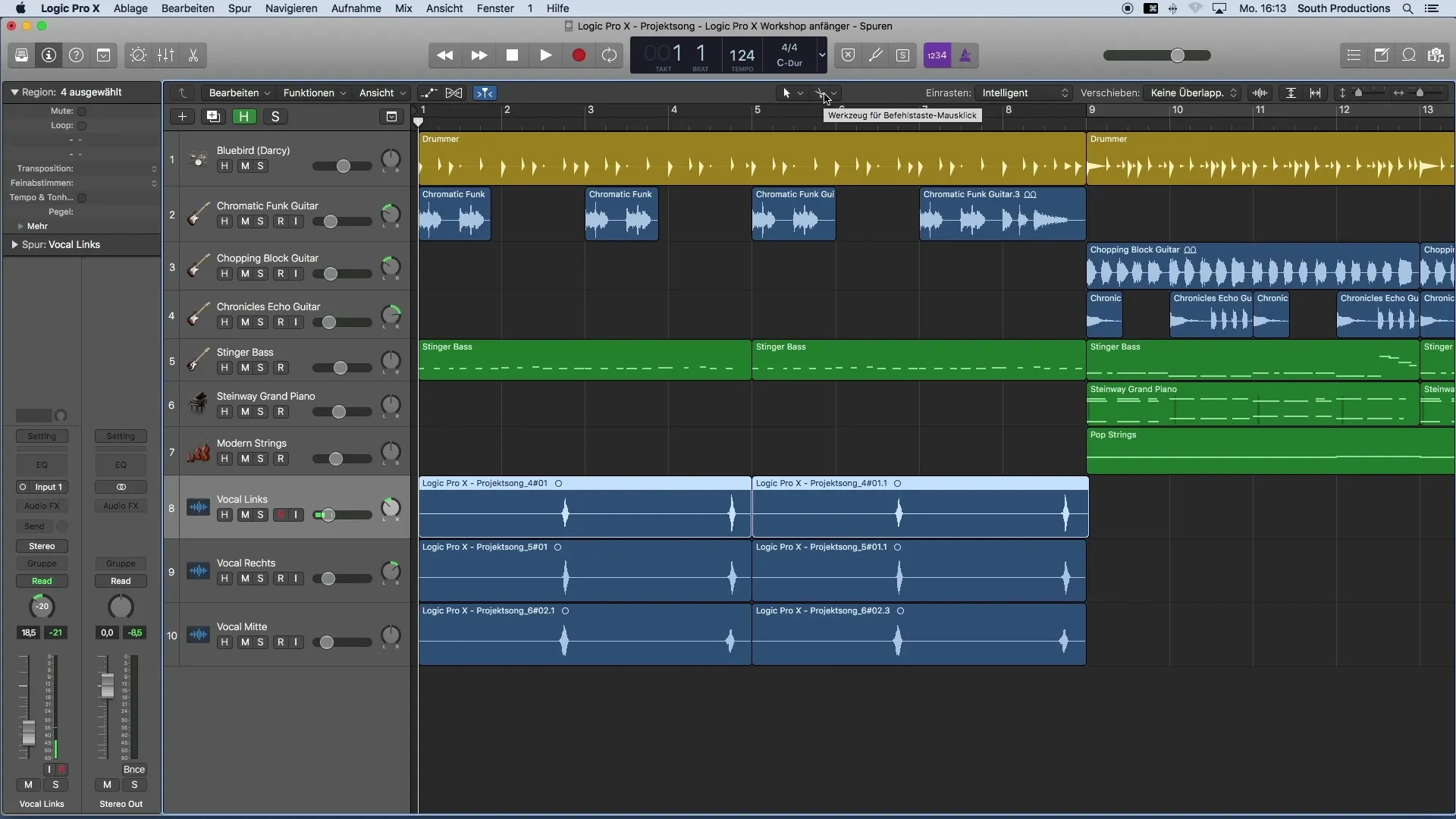
Task: Open the Ansicht menu from menu bar
Action: (443, 8)
